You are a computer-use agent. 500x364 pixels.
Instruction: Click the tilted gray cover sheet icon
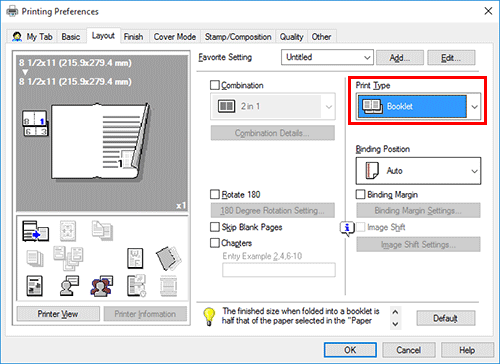pos(168,258)
